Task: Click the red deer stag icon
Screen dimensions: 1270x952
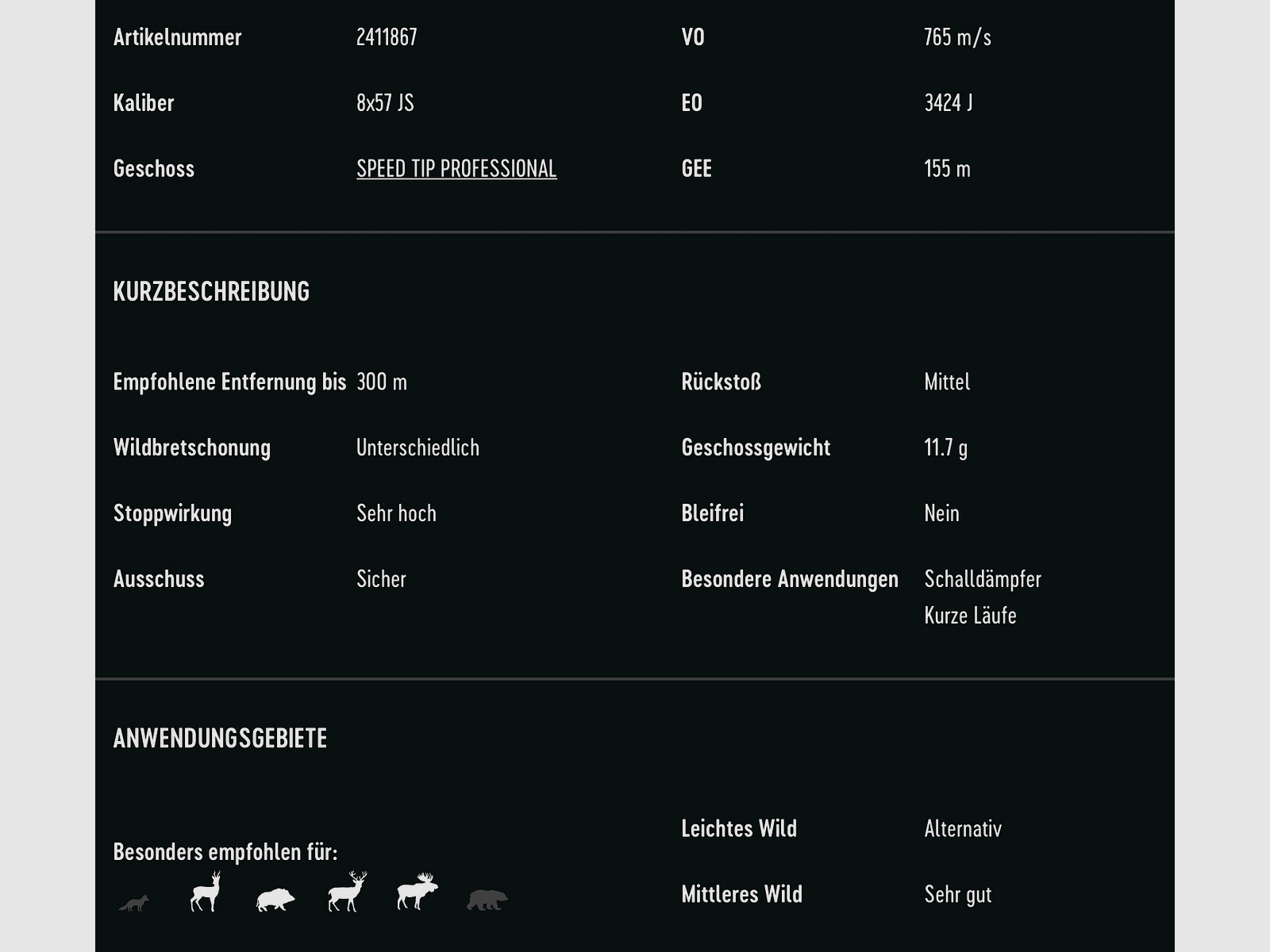Action: [347, 892]
